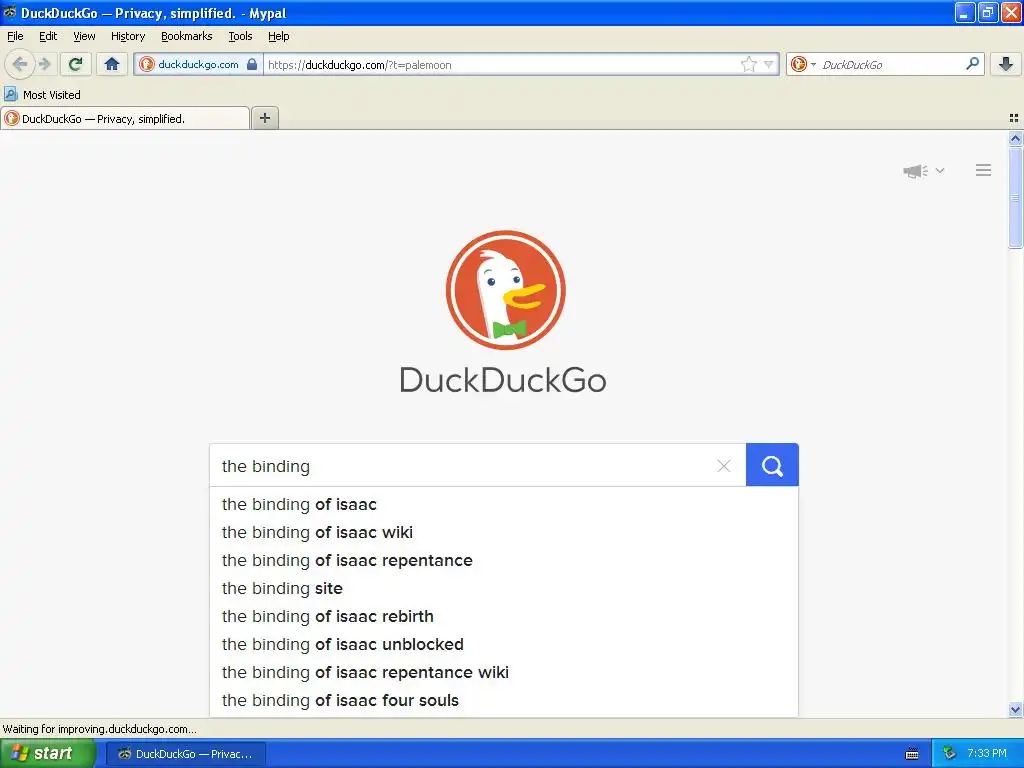Click the 7:33 PM system clock

tap(987, 754)
